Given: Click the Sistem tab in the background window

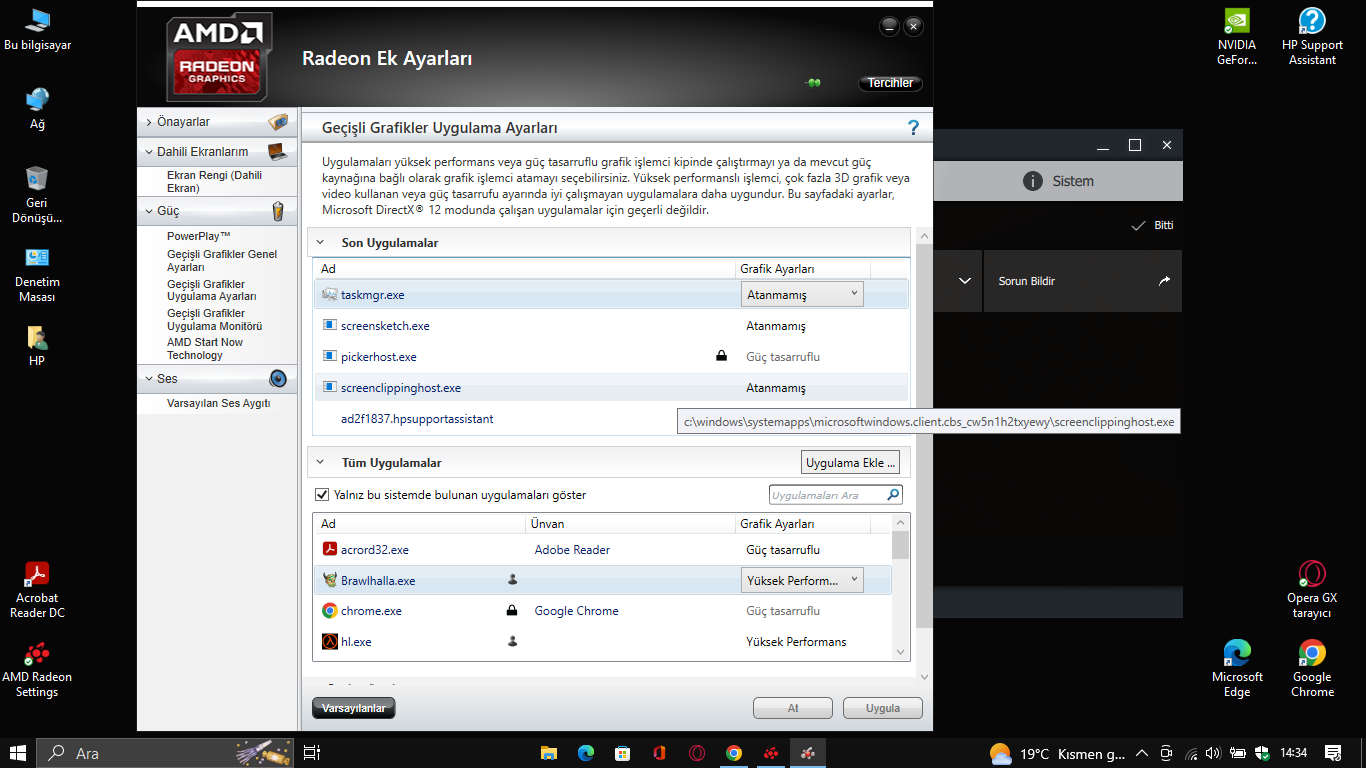Looking at the screenshot, I should click(x=1058, y=181).
